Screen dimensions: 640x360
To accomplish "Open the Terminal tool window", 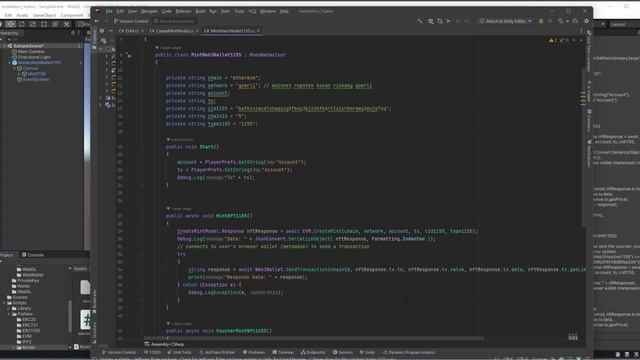I will pos(283,352).
